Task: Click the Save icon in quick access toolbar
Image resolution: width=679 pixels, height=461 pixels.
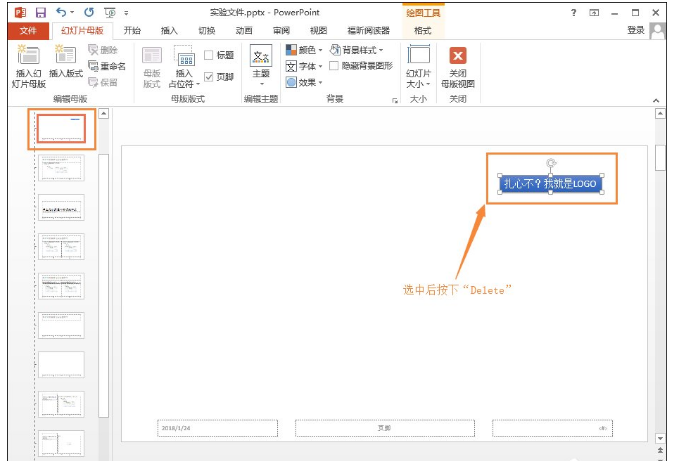Action: [x=40, y=13]
